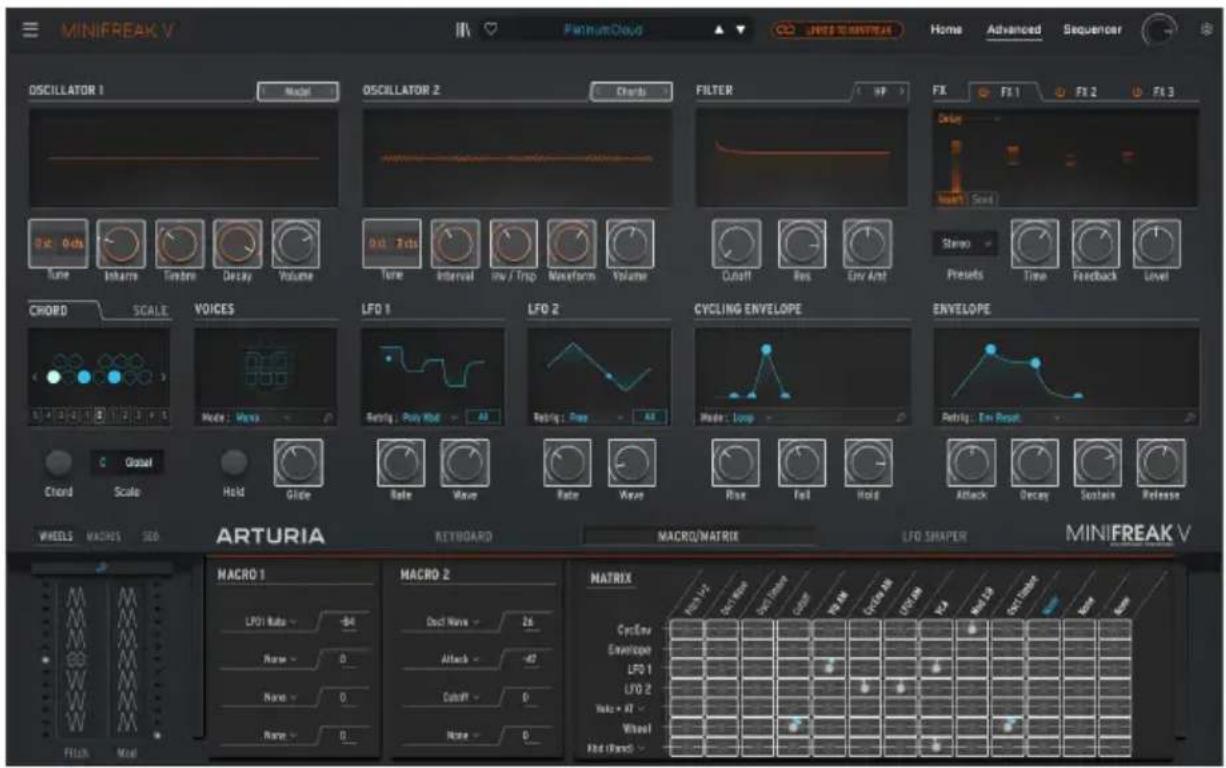
Task: Open Filter HP type selector
Action: [881, 91]
